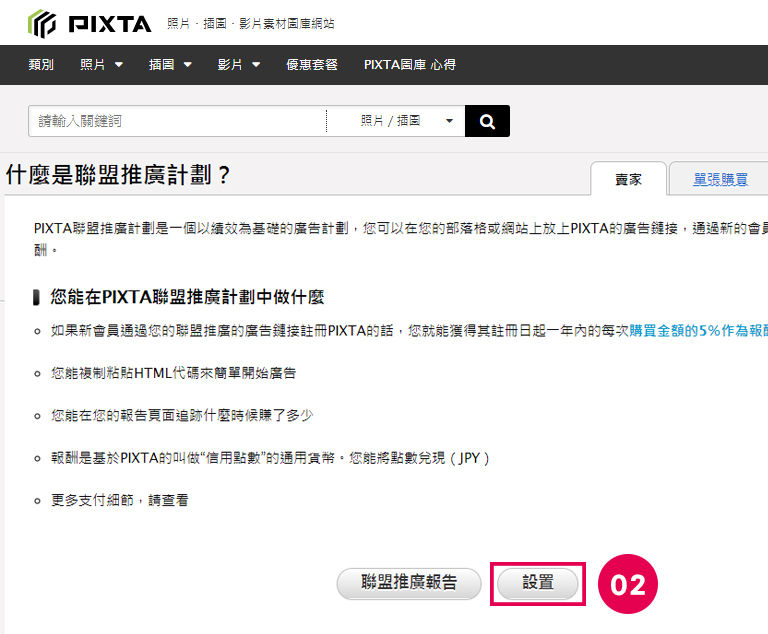The image size is (768, 634).
Task: Click the PIXTA logo icon
Action: (42, 24)
